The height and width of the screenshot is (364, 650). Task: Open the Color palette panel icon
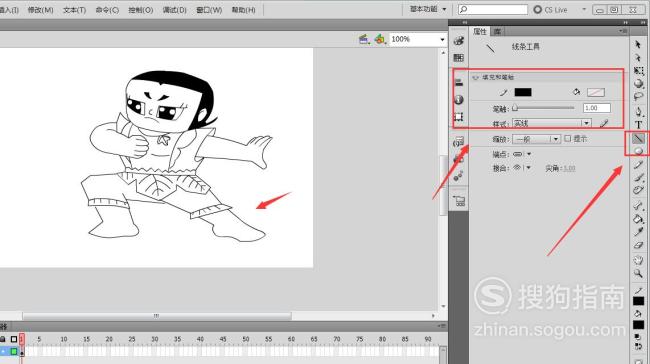pyautogui.click(x=458, y=41)
